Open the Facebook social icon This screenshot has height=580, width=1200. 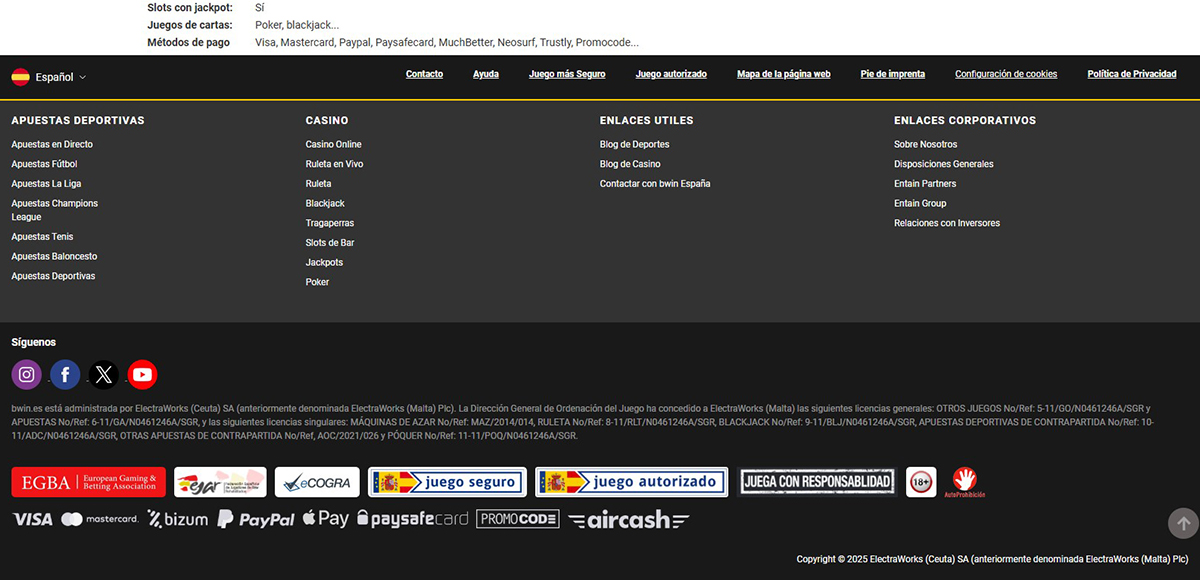[65, 375]
